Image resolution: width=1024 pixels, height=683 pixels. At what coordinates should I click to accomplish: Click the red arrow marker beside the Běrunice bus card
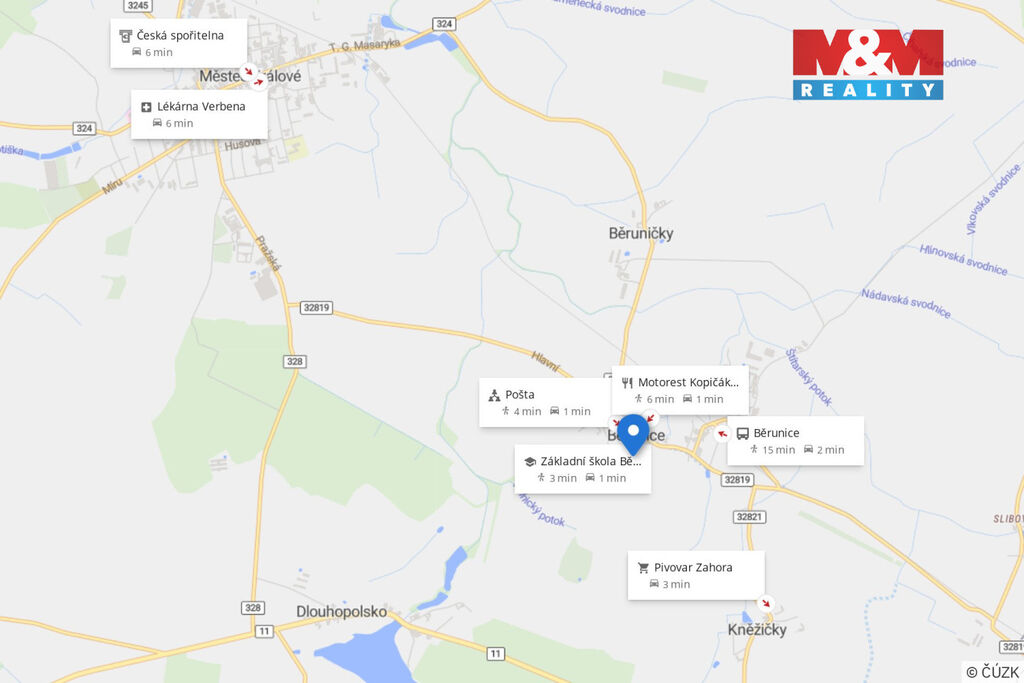coord(722,434)
